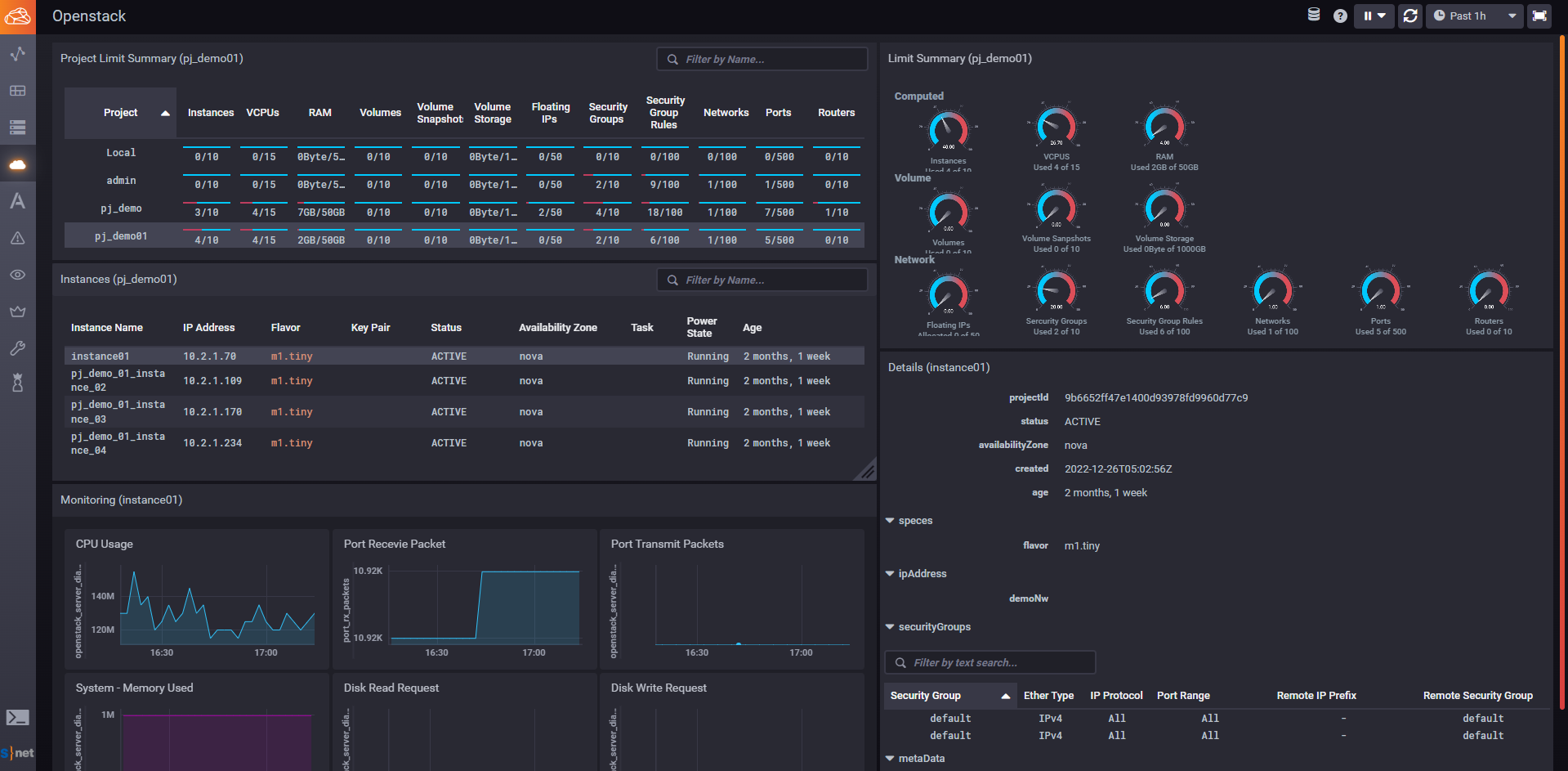
Task: Grab the Instances panel corner handle
Action: (867, 471)
